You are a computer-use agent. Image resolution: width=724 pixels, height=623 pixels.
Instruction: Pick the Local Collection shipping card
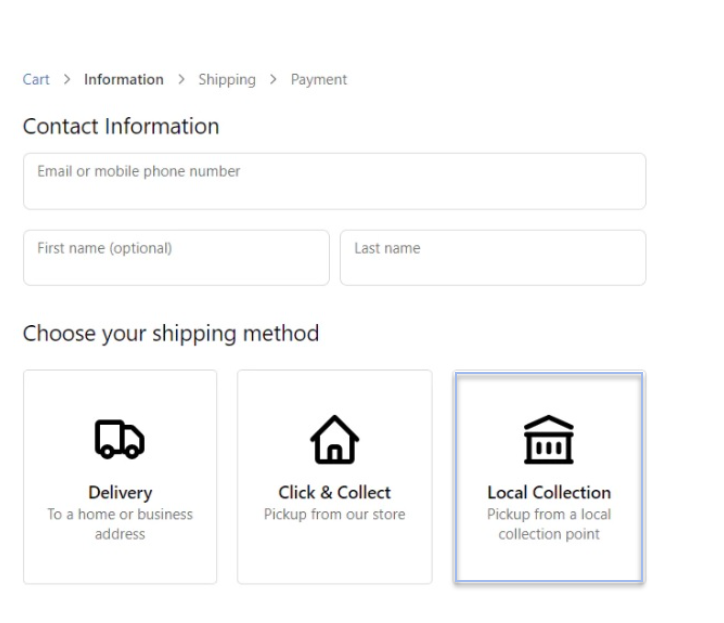point(548,477)
